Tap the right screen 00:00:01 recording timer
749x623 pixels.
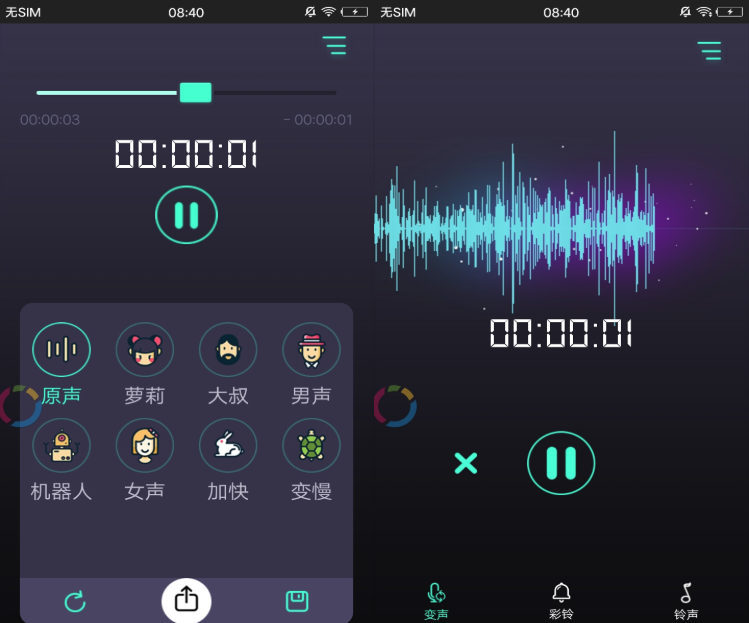click(x=561, y=333)
